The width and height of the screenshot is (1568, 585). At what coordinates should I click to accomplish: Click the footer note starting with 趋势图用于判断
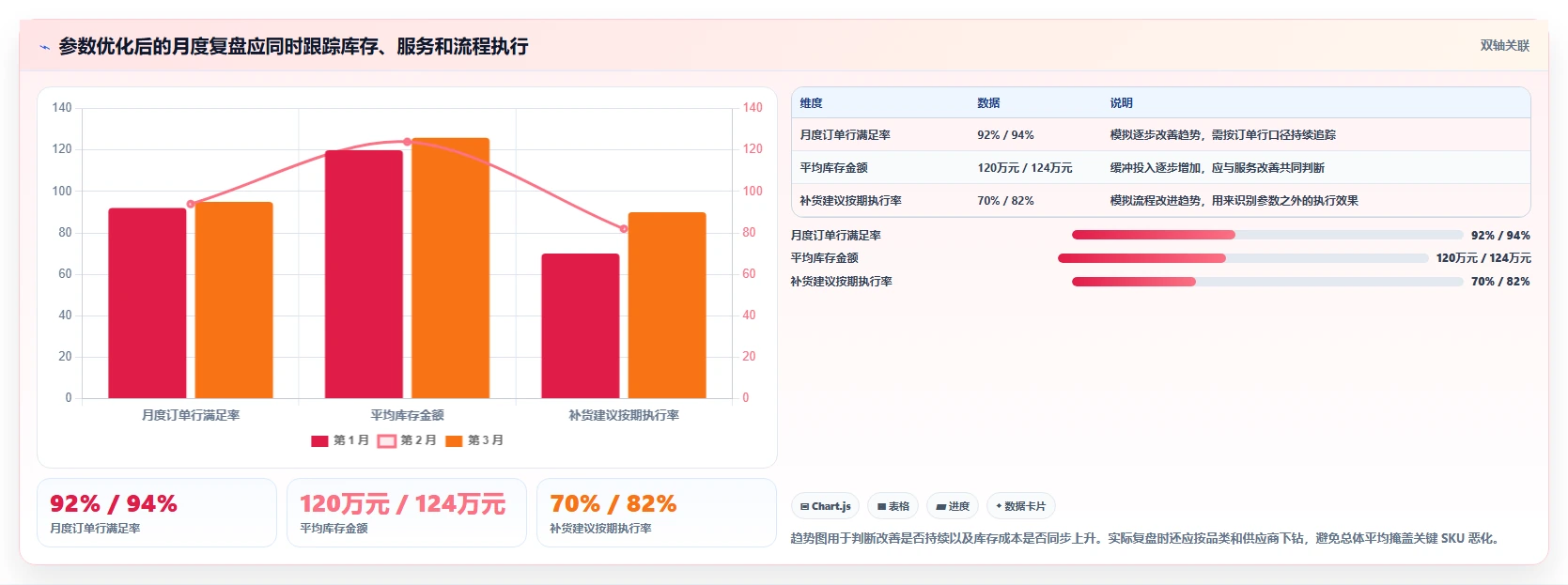1147,538
